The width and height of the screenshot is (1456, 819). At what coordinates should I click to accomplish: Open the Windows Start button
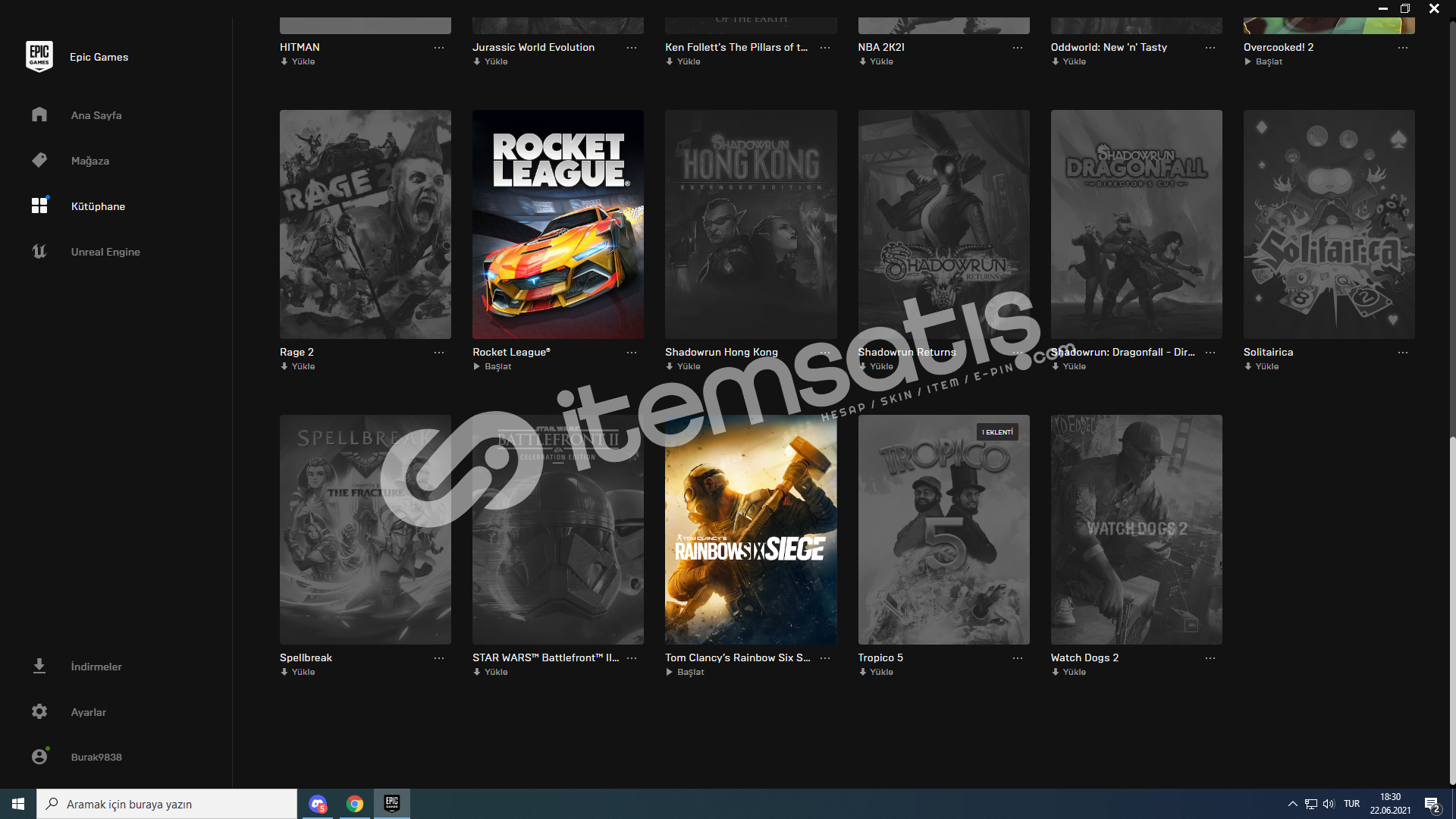[x=18, y=804]
